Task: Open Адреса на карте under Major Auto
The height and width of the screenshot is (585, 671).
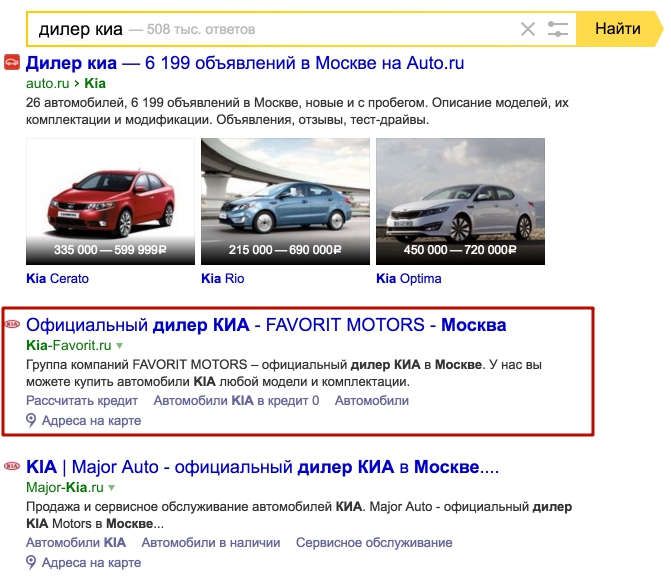Action: point(91,563)
